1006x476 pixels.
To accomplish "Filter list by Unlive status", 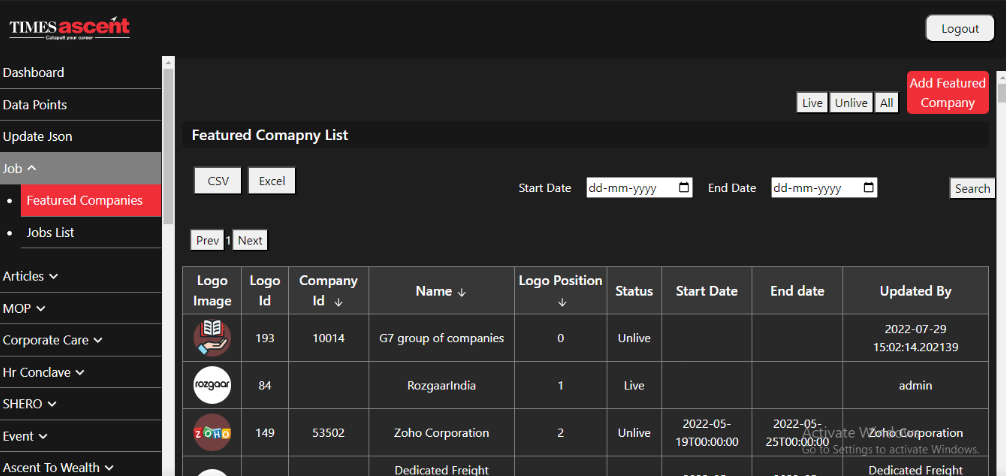I will tap(851, 103).
